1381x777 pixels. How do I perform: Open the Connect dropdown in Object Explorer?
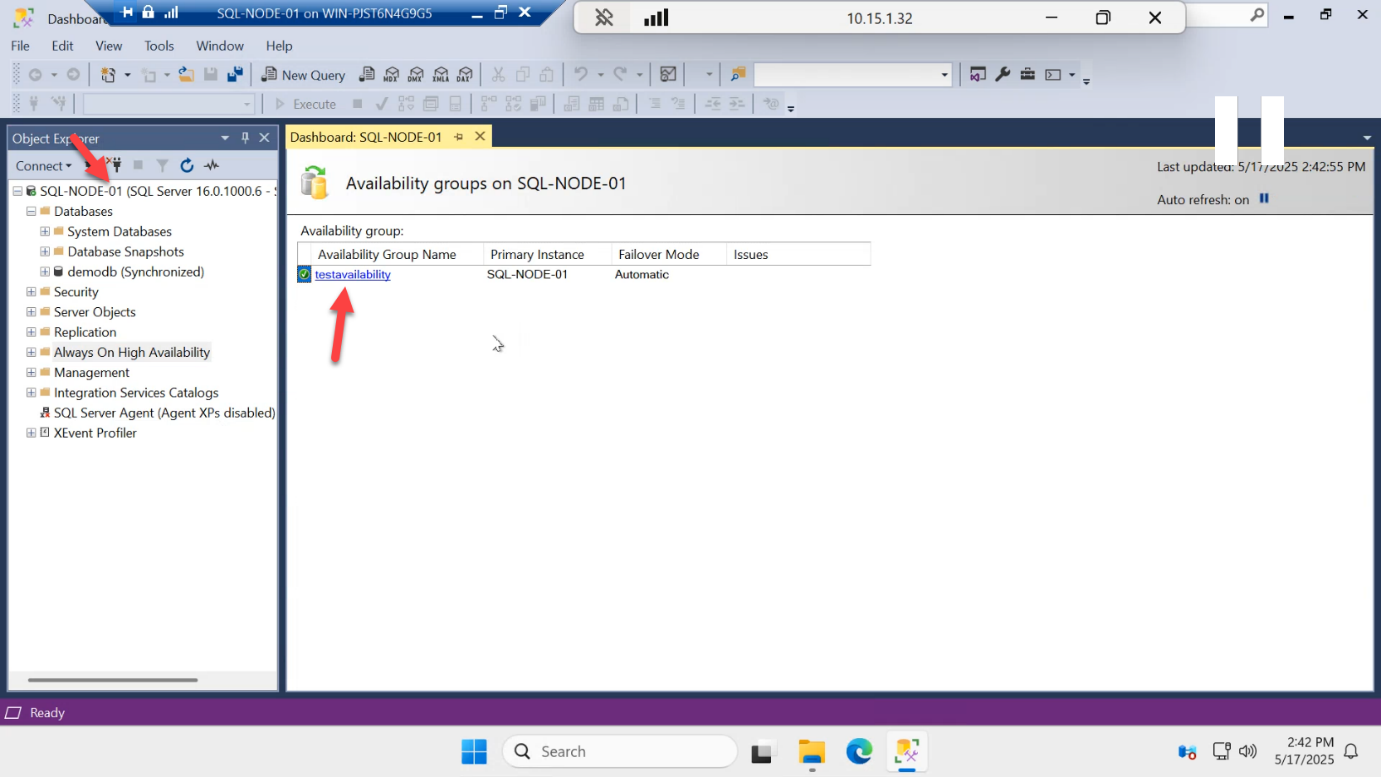click(x=43, y=166)
